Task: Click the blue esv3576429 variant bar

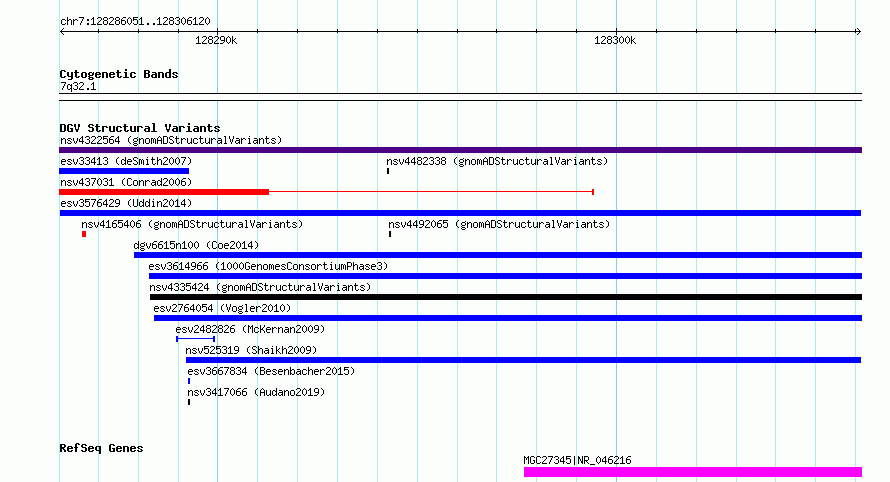Action: 460,213
